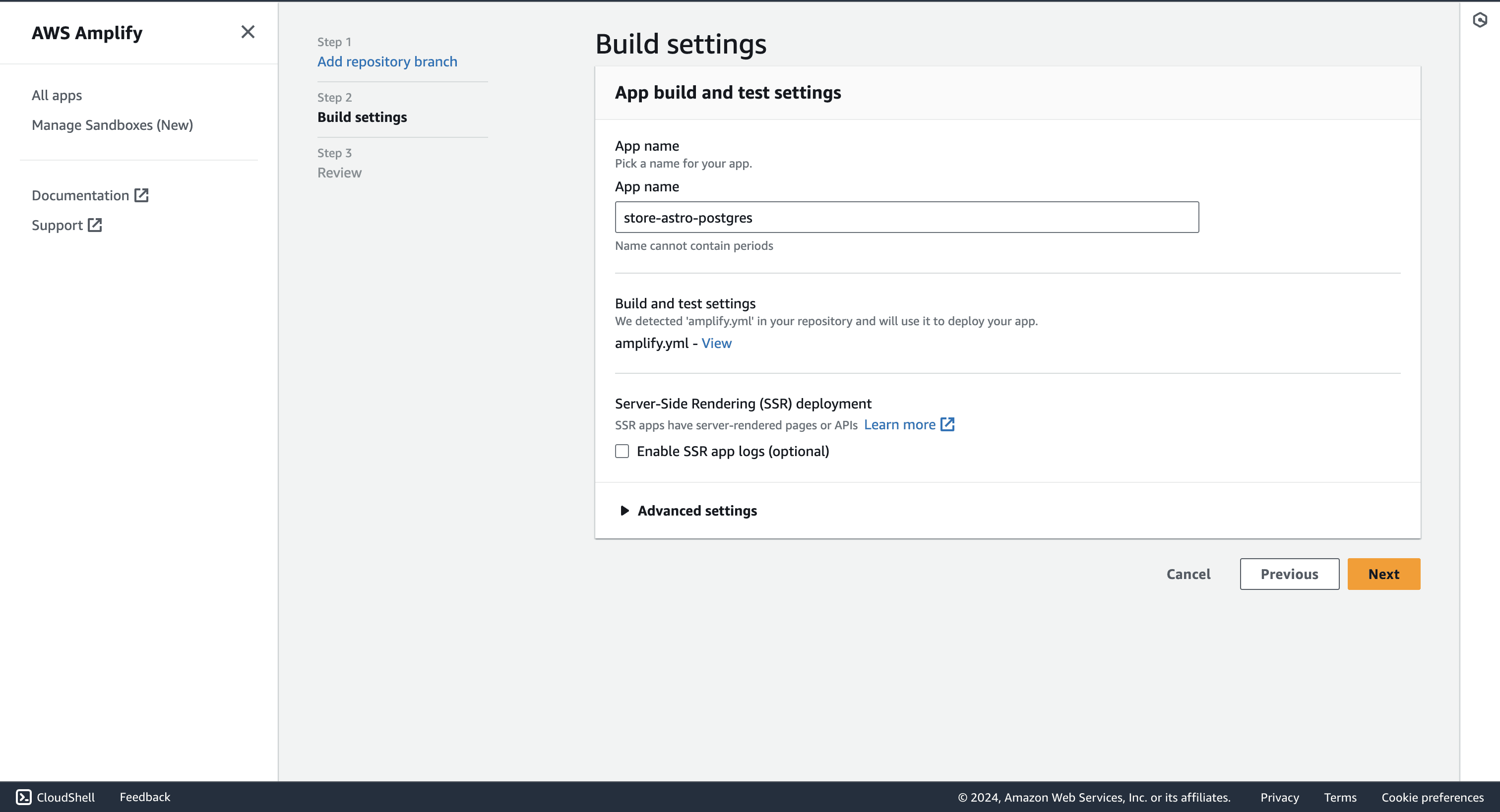Click the CloudShell terminal icon
Screen dimensions: 1500x812
tap(23, 797)
